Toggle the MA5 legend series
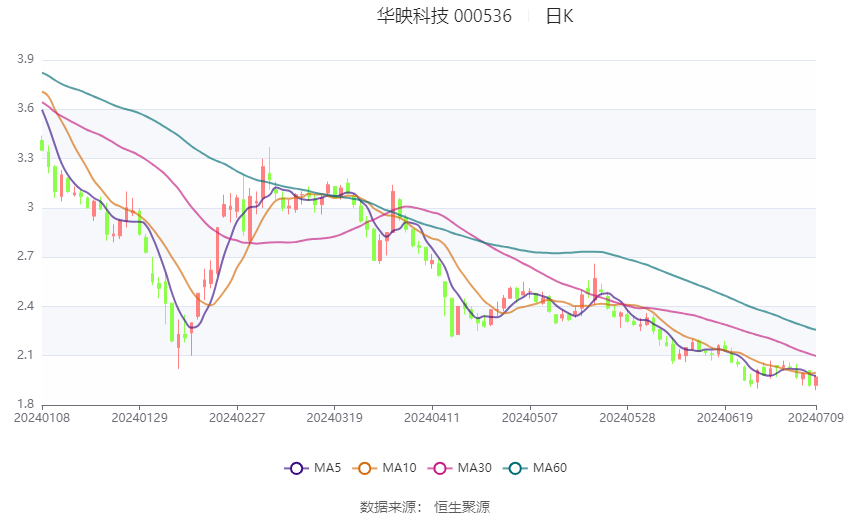This screenshot has width=850, height=517. (x=313, y=468)
